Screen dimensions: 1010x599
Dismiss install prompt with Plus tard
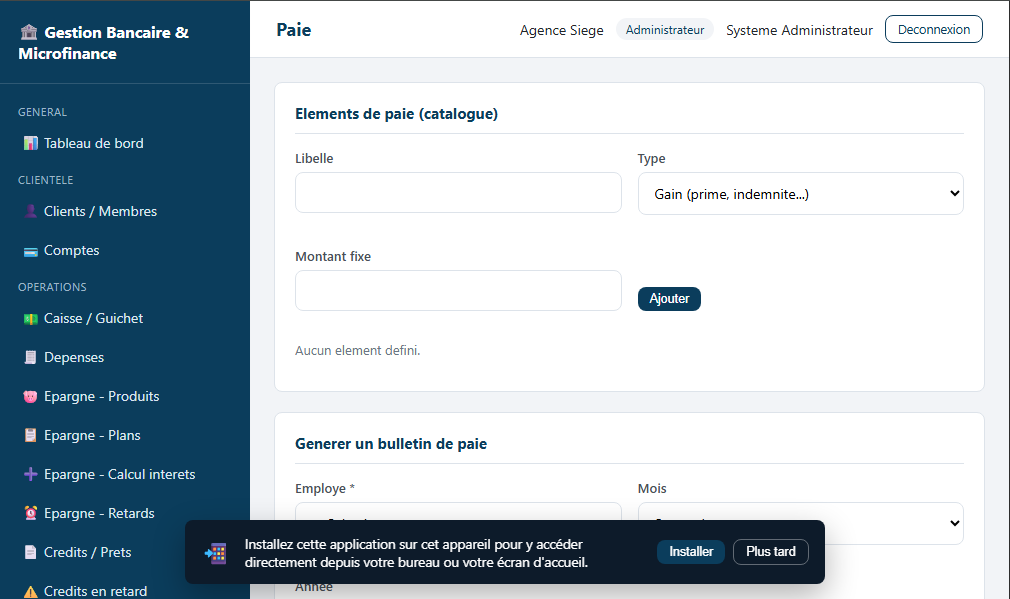click(770, 552)
